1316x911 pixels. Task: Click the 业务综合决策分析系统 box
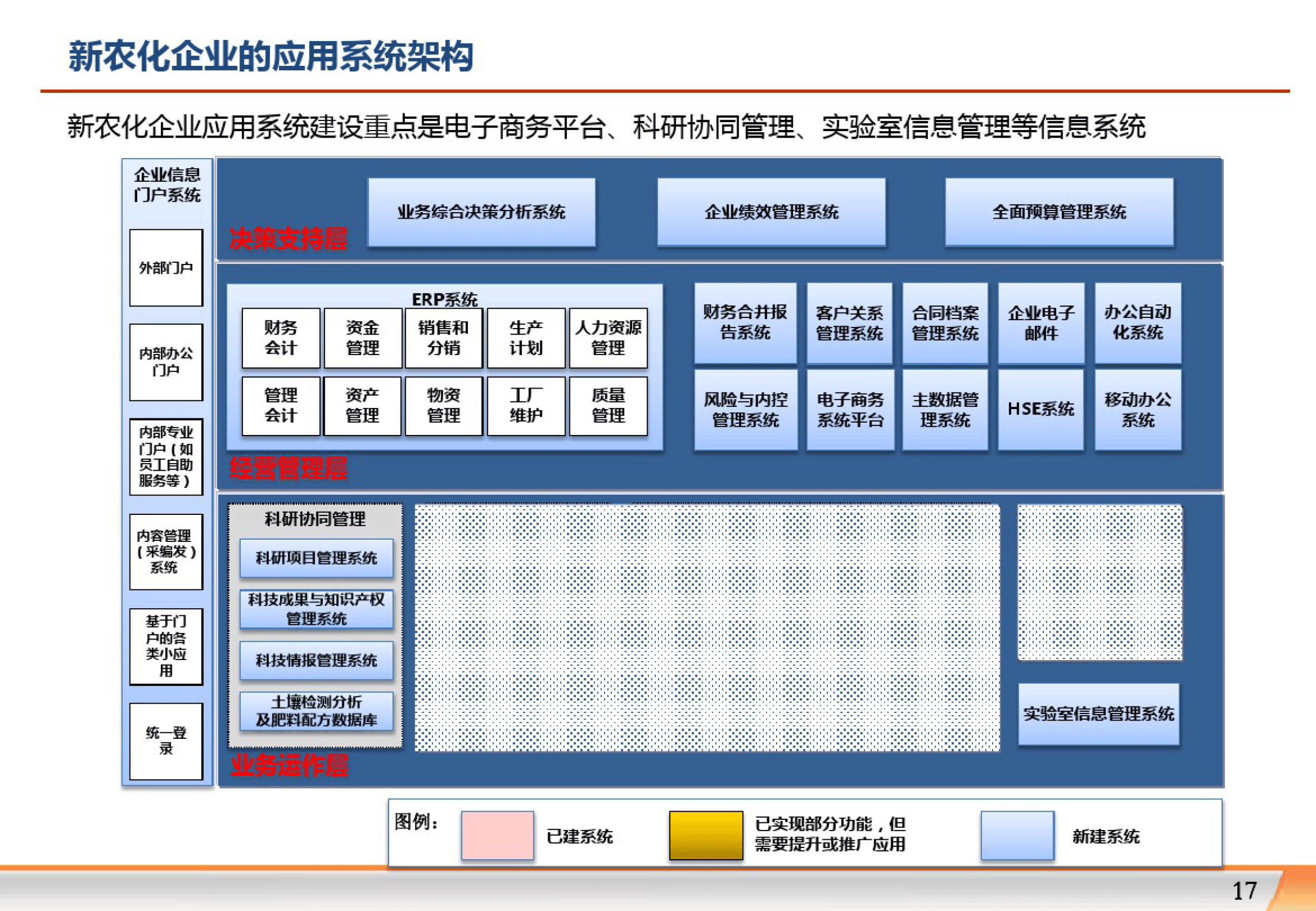point(481,212)
